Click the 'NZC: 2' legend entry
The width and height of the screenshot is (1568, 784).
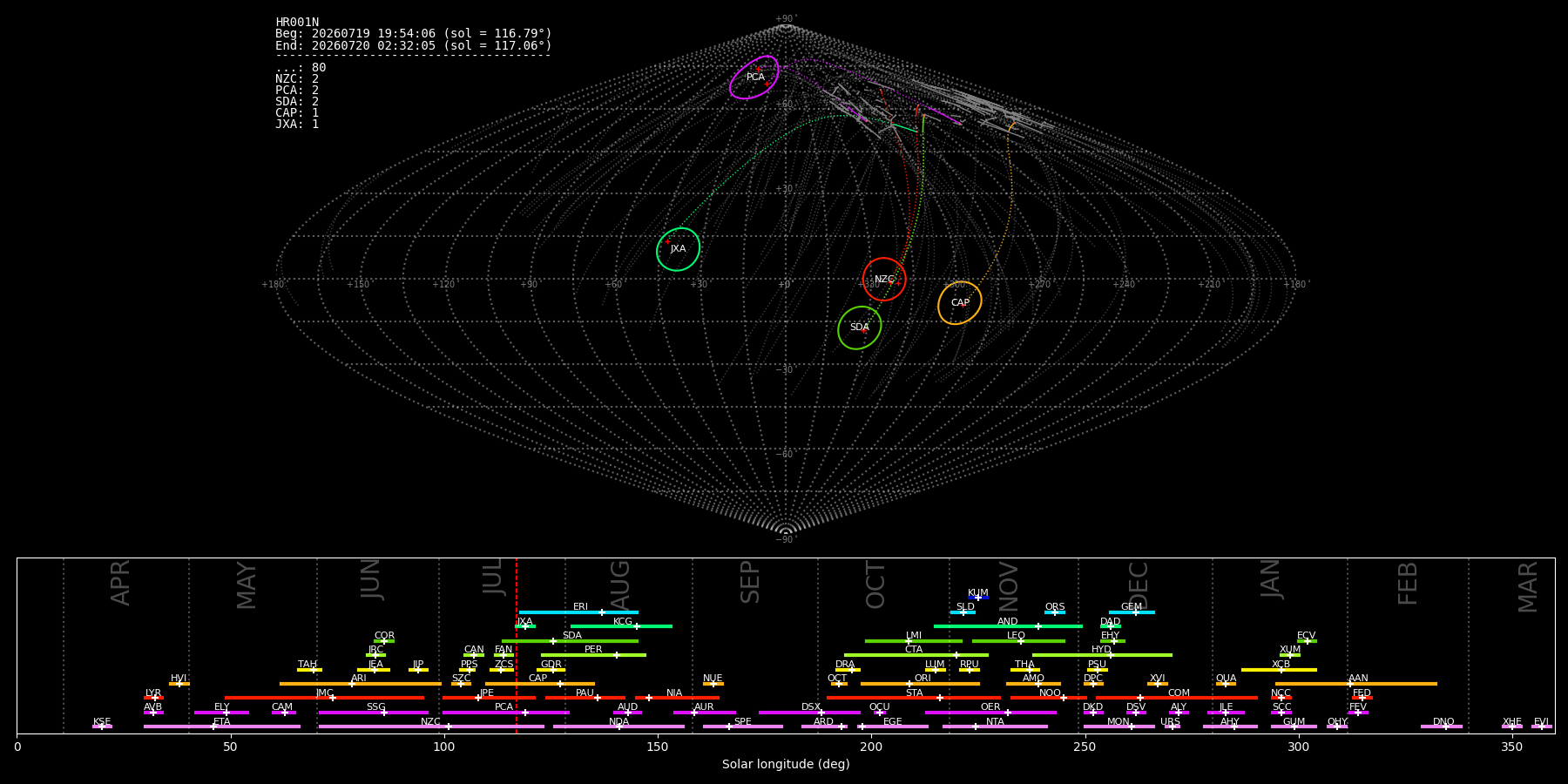click(x=297, y=79)
